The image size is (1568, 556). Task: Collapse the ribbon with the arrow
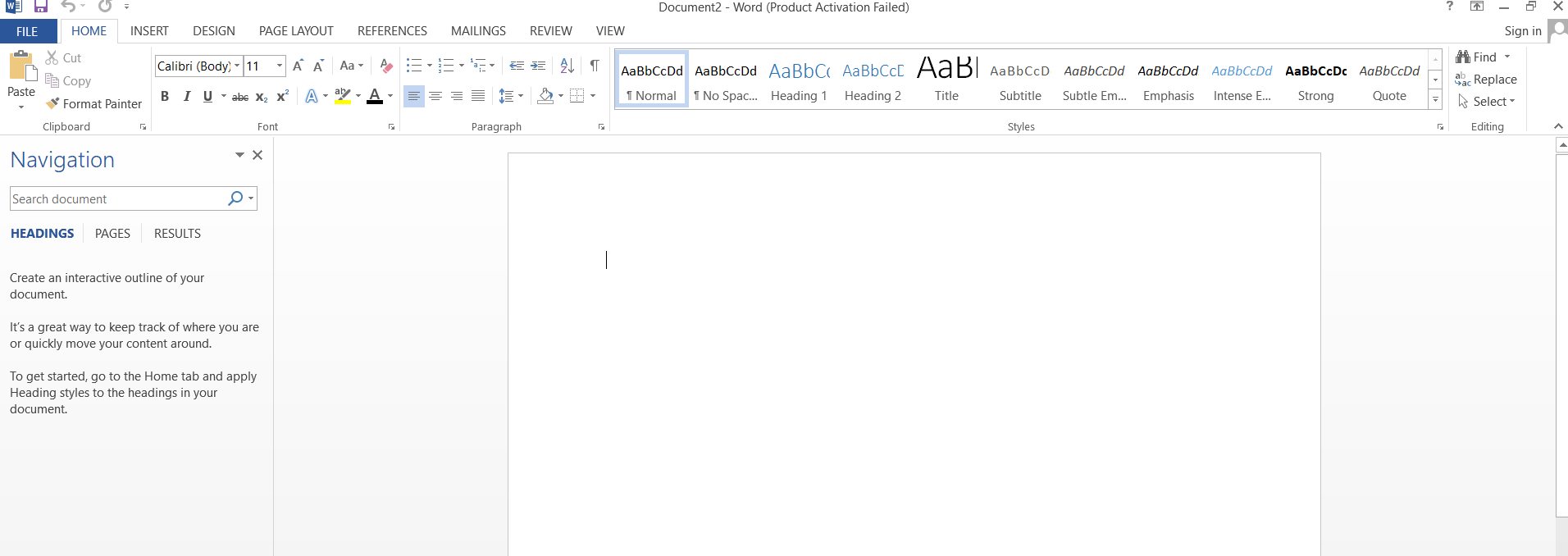1558,126
